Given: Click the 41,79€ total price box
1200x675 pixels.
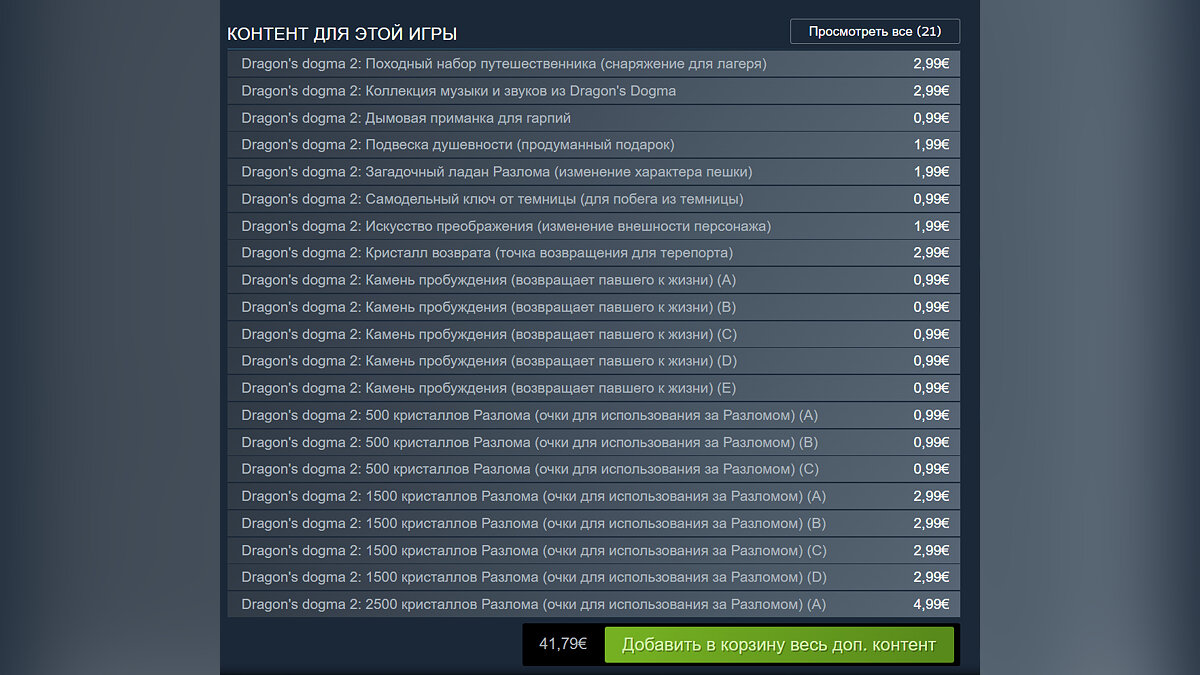Looking at the screenshot, I should (x=562, y=644).
